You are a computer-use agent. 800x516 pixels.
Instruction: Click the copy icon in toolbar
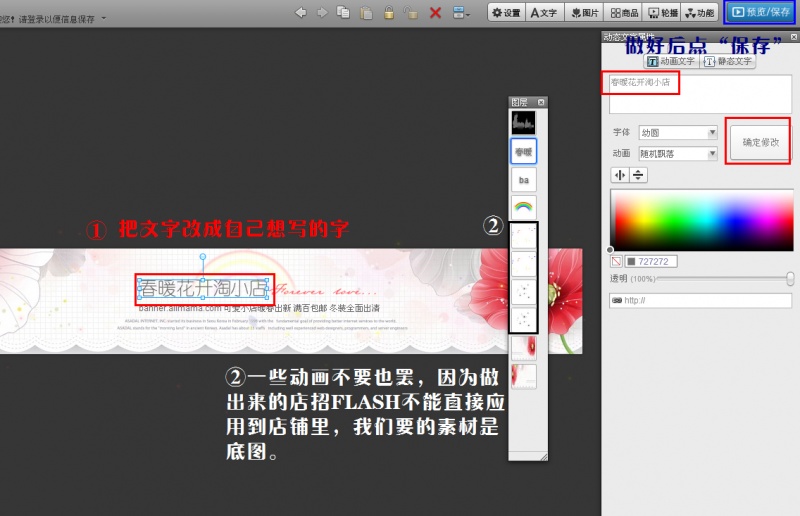(344, 12)
